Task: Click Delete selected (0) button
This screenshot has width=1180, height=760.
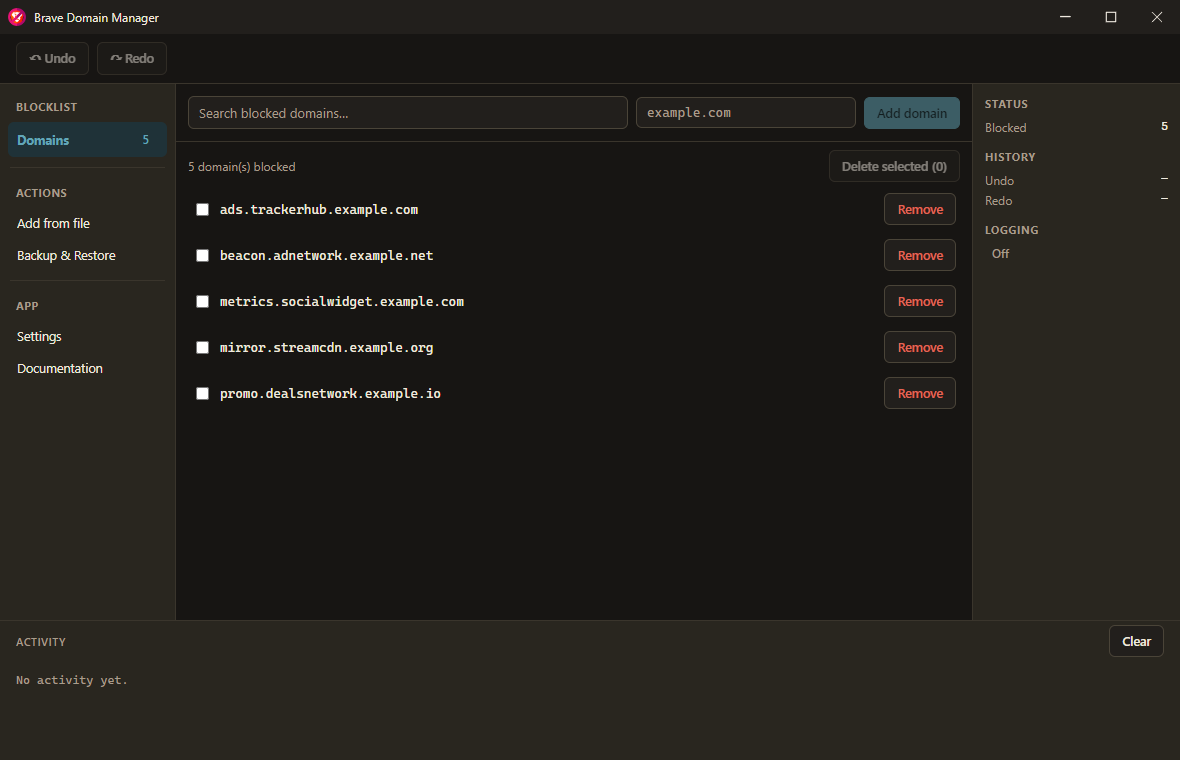Action: [x=894, y=166]
